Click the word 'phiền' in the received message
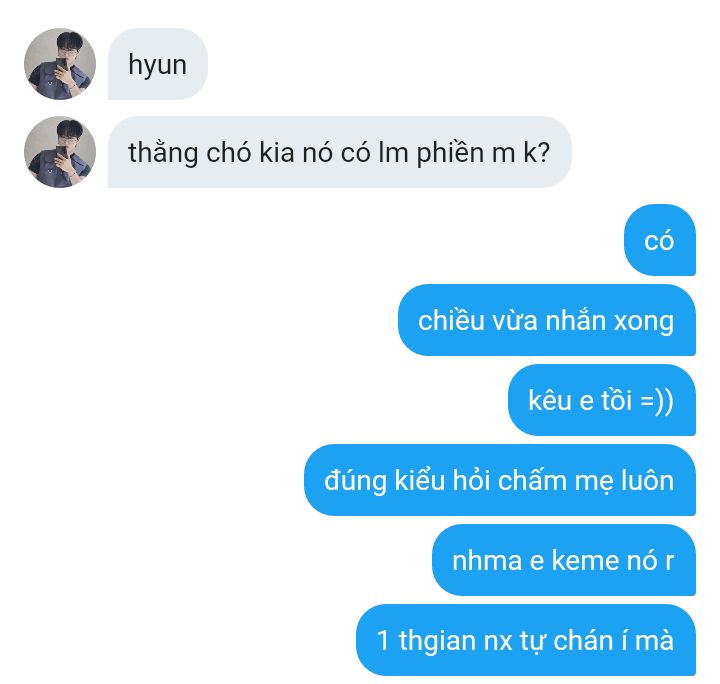Viewport: 720px width, 684px height. pyautogui.click(x=450, y=153)
